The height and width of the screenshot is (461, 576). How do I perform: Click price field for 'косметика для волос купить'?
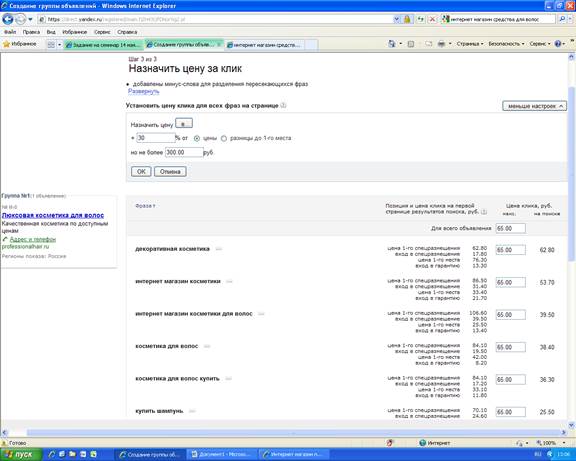click(511, 380)
